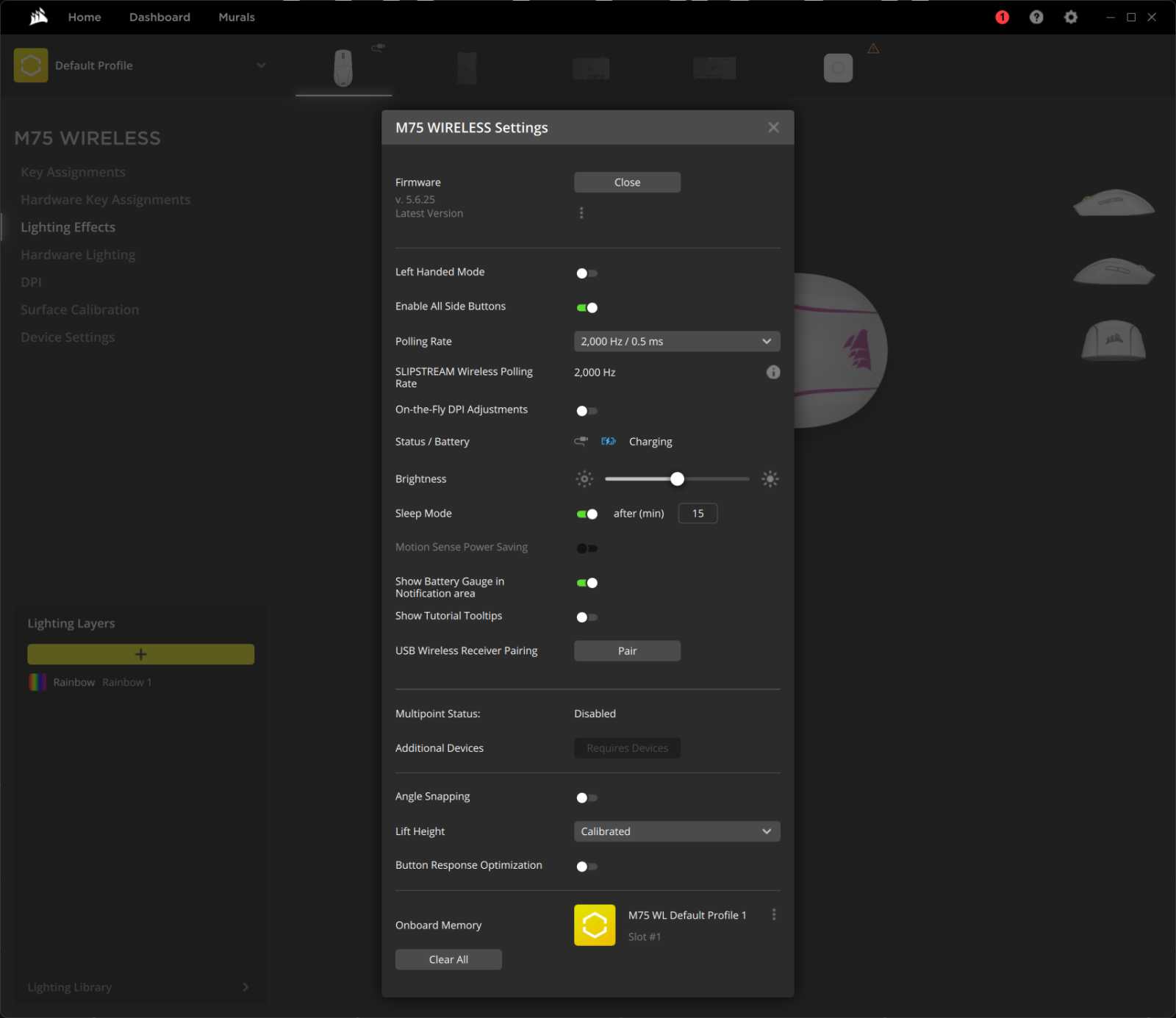Image resolution: width=1176 pixels, height=1018 pixels.
Task: Enable the Angle Snapping toggle
Action: pos(587,797)
